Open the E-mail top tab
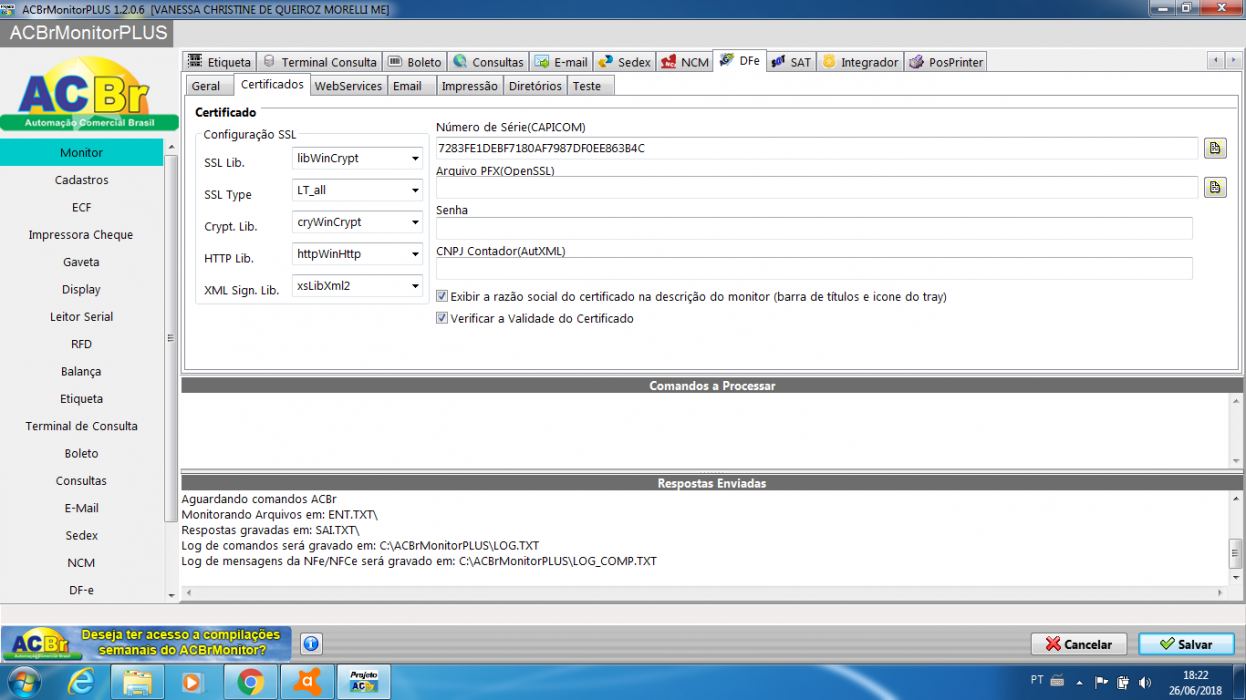 [561, 62]
